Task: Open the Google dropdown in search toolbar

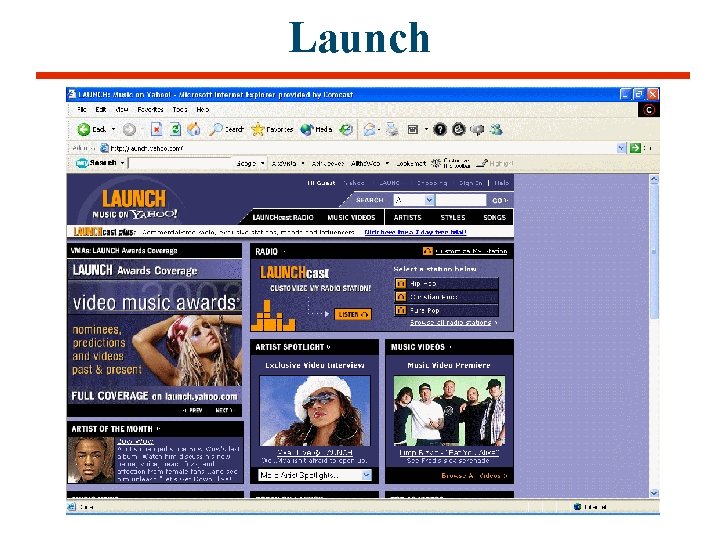Action: pos(263,163)
